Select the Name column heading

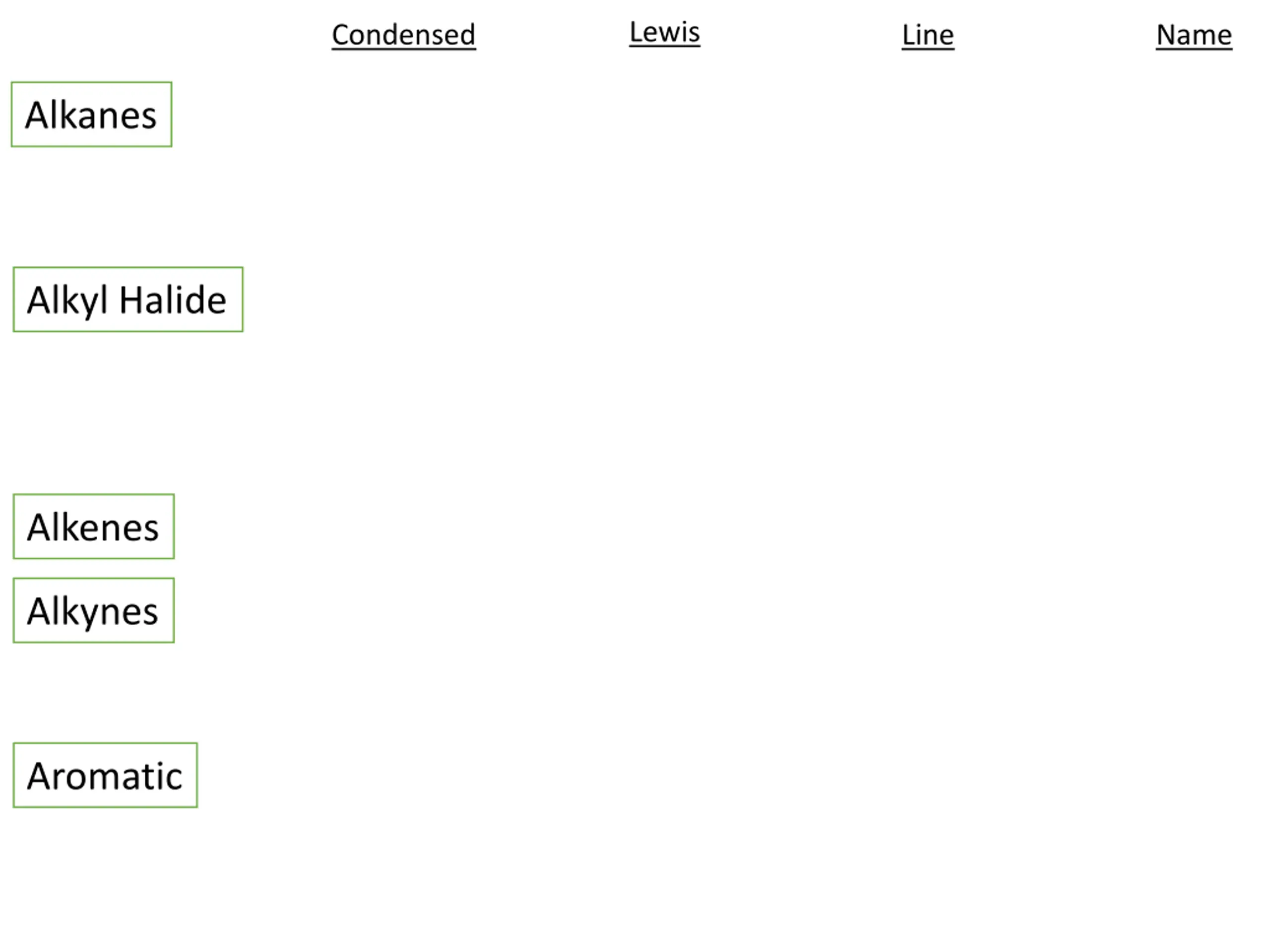click(x=1194, y=35)
